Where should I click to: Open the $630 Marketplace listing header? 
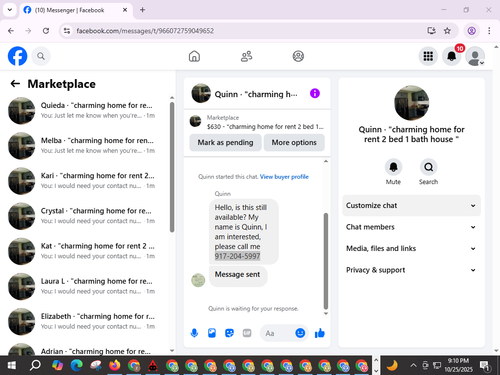click(257, 122)
